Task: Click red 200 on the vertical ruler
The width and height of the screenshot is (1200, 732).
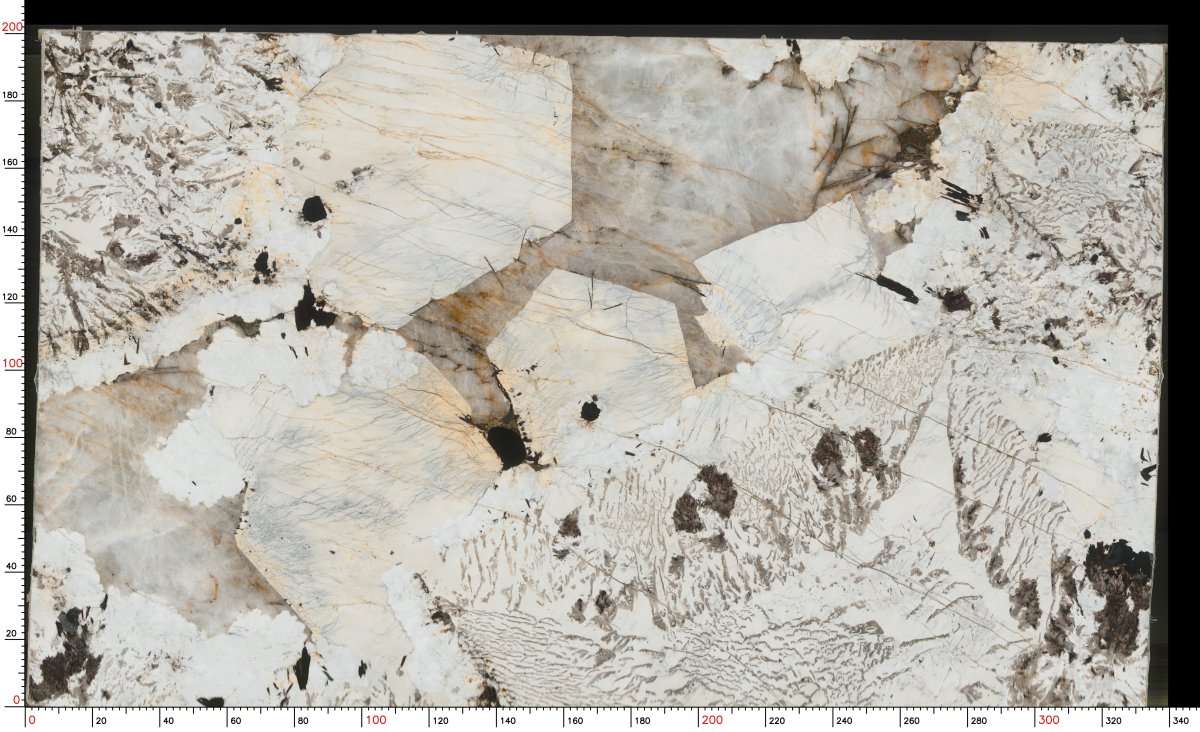Action: (12, 28)
